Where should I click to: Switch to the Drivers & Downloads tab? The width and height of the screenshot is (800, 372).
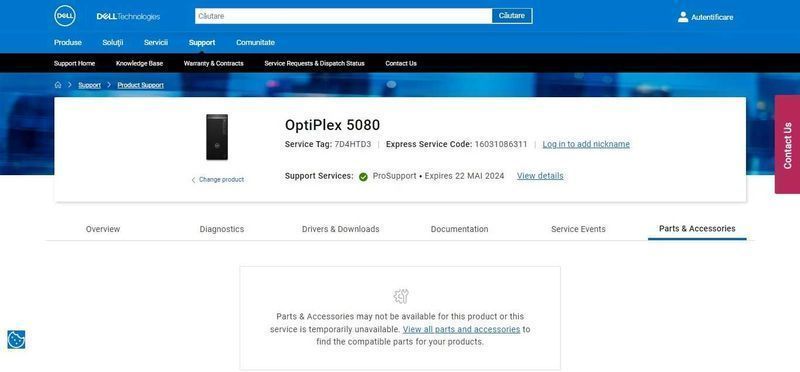click(341, 229)
